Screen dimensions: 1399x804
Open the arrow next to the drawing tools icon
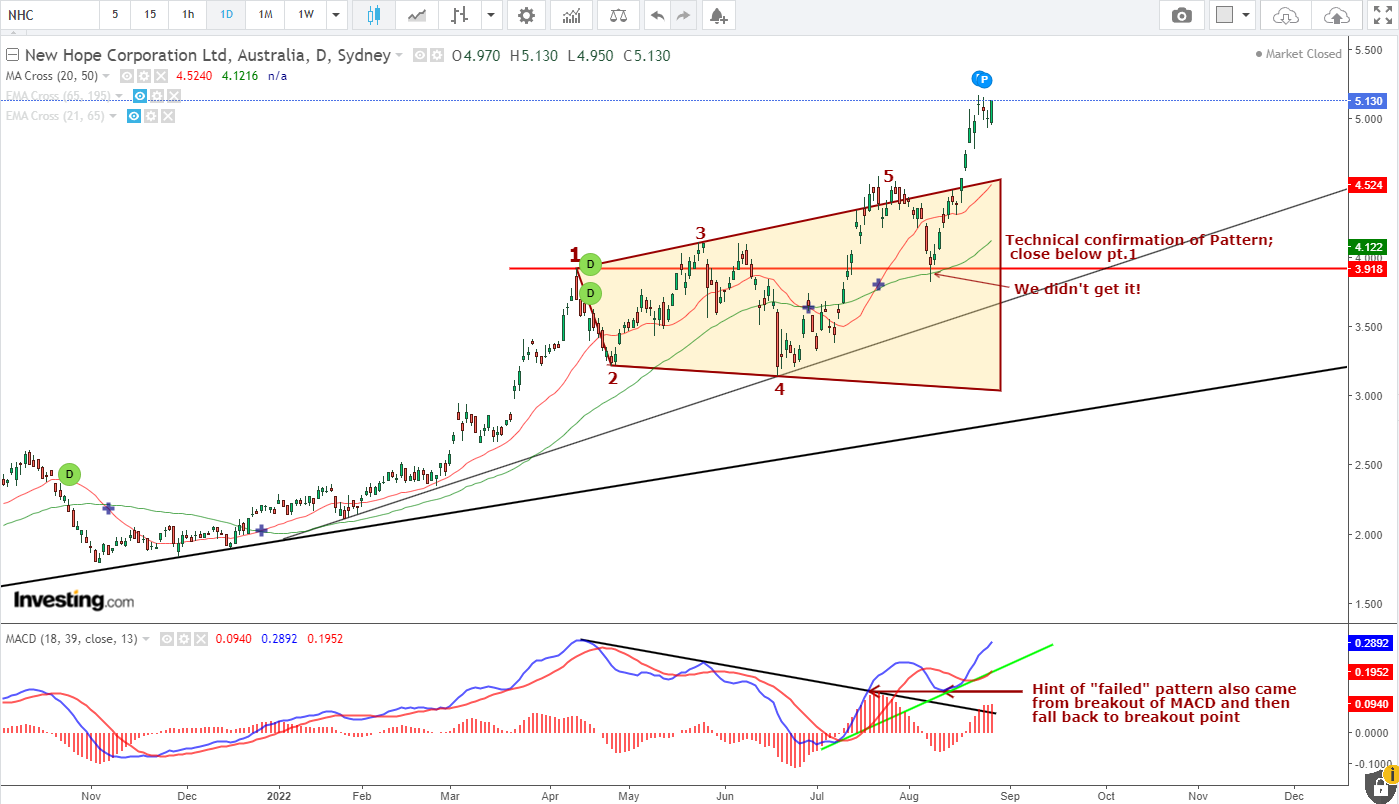(x=490, y=15)
